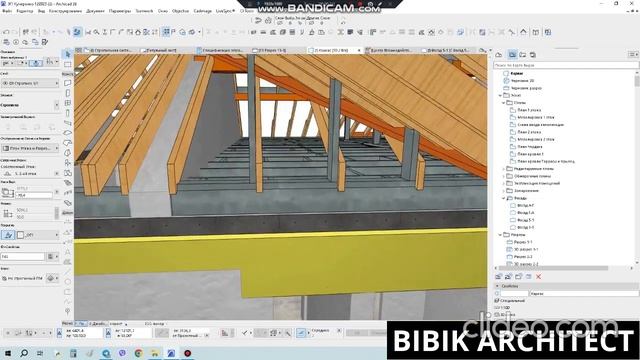Select План Чердака in navigator tree
This screenshot has height=360, width=640.
[530, 147]
